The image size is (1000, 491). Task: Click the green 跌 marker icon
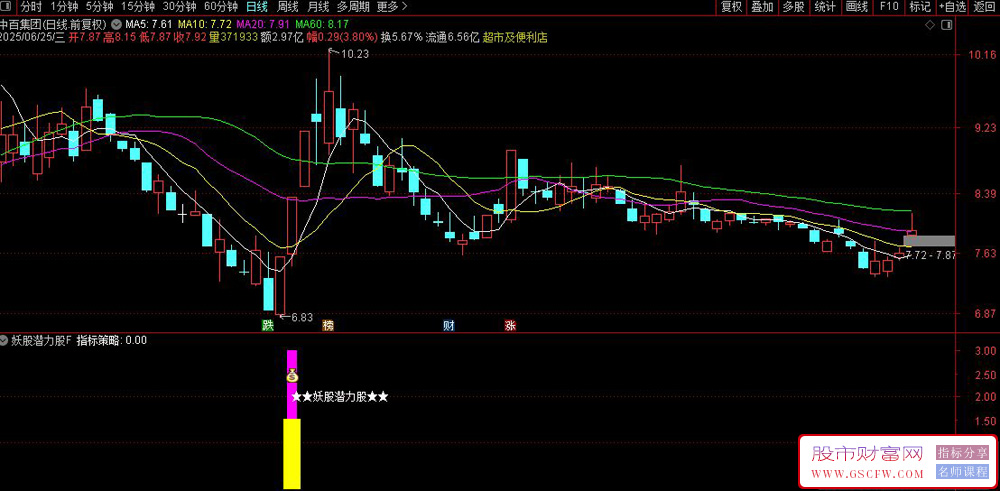pyautogui.click(x=268, y=326)
